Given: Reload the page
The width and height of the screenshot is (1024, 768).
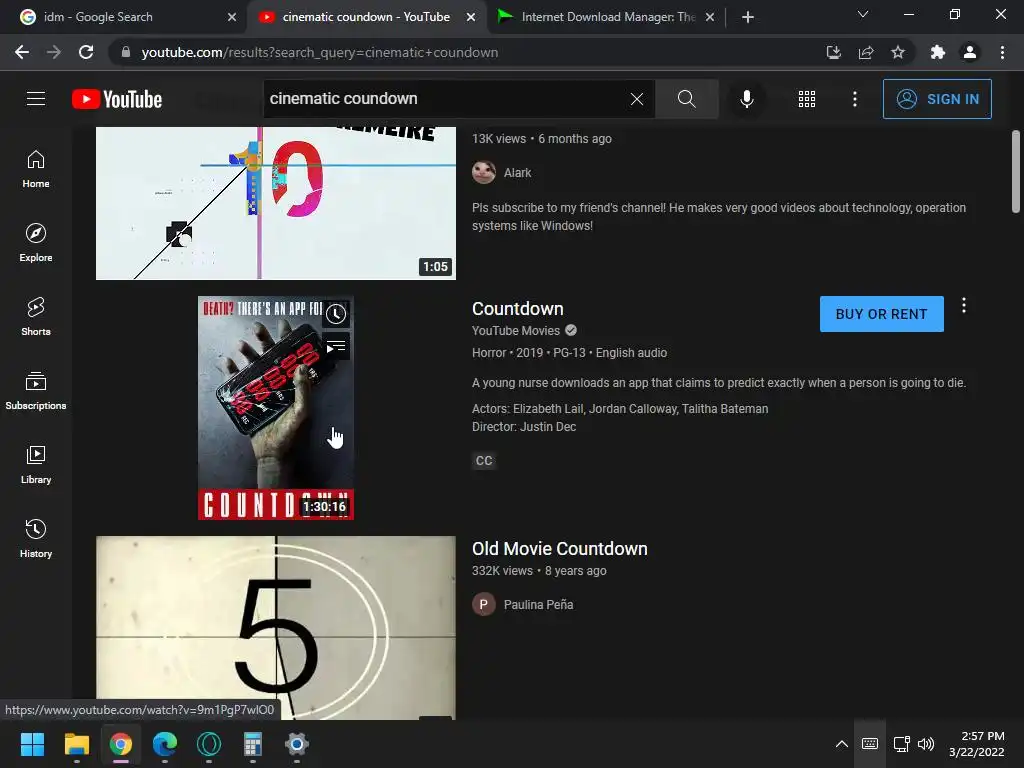Looking at the screenshot, I should 86,52.
